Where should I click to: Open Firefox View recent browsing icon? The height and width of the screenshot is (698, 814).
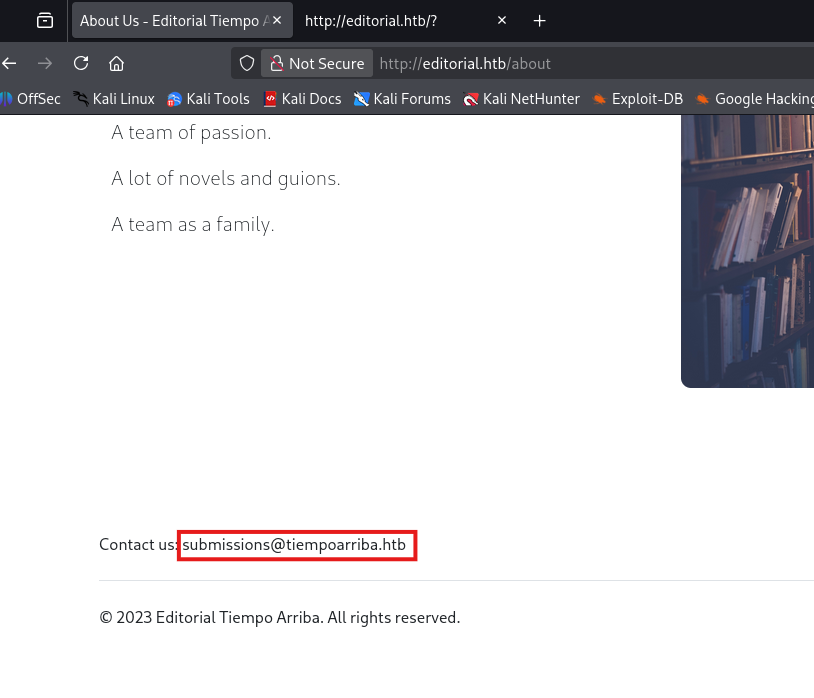(44, 20)
